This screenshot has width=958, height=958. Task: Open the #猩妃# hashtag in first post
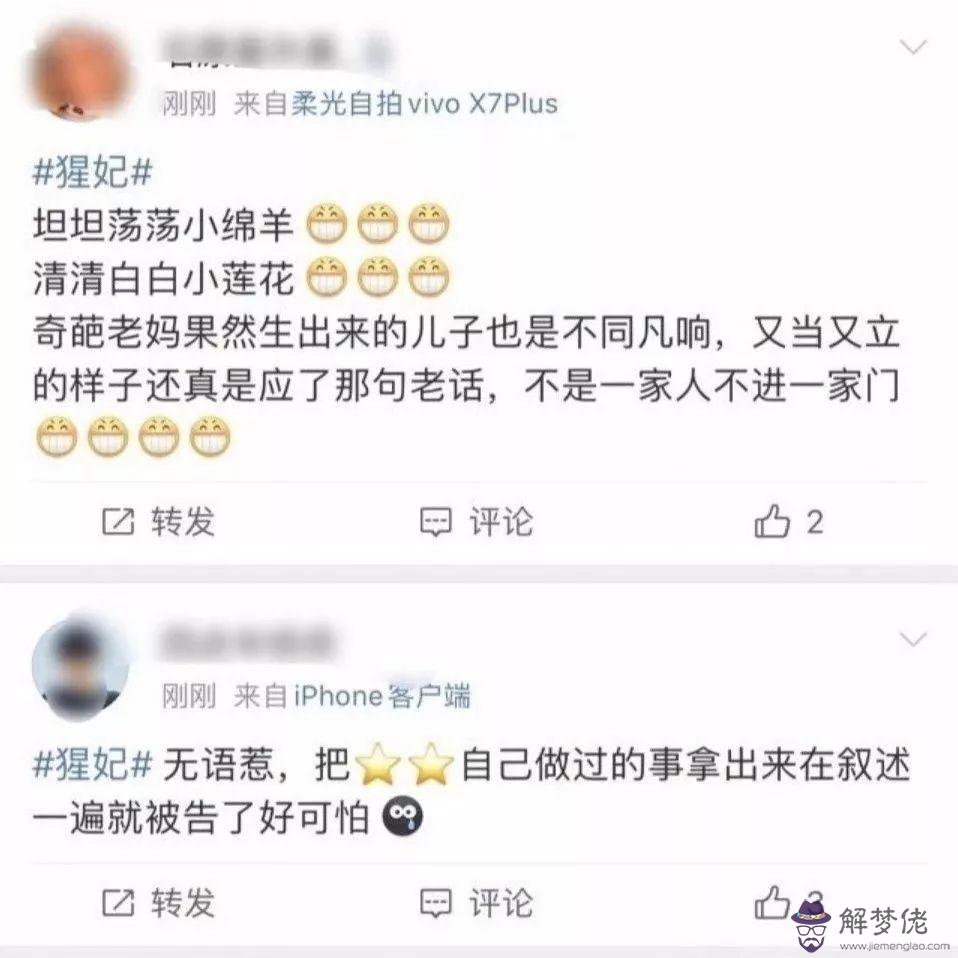click(x=92, y=171)
